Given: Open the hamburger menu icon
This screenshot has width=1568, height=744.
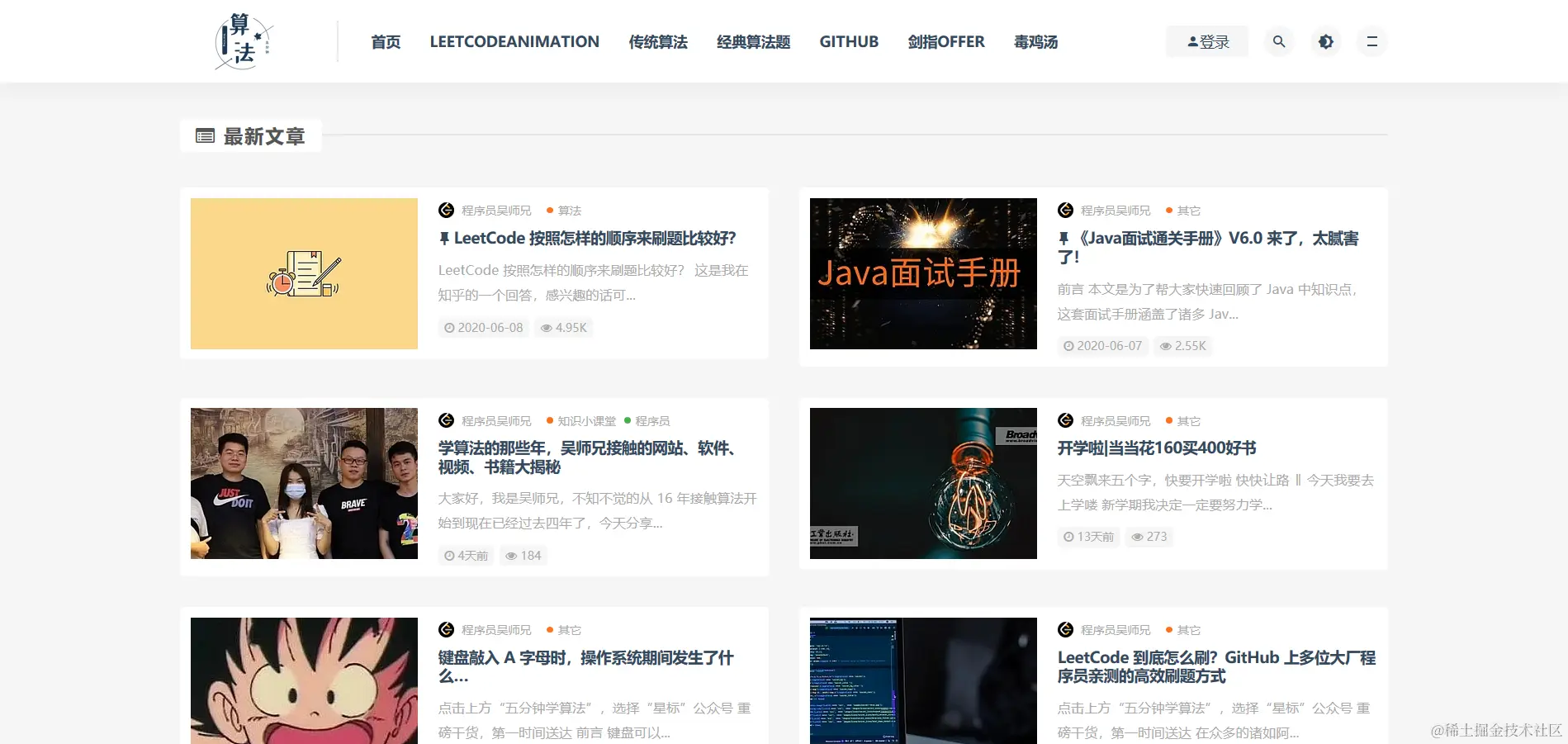Looking at the screenshot, I should [1371, 41].
